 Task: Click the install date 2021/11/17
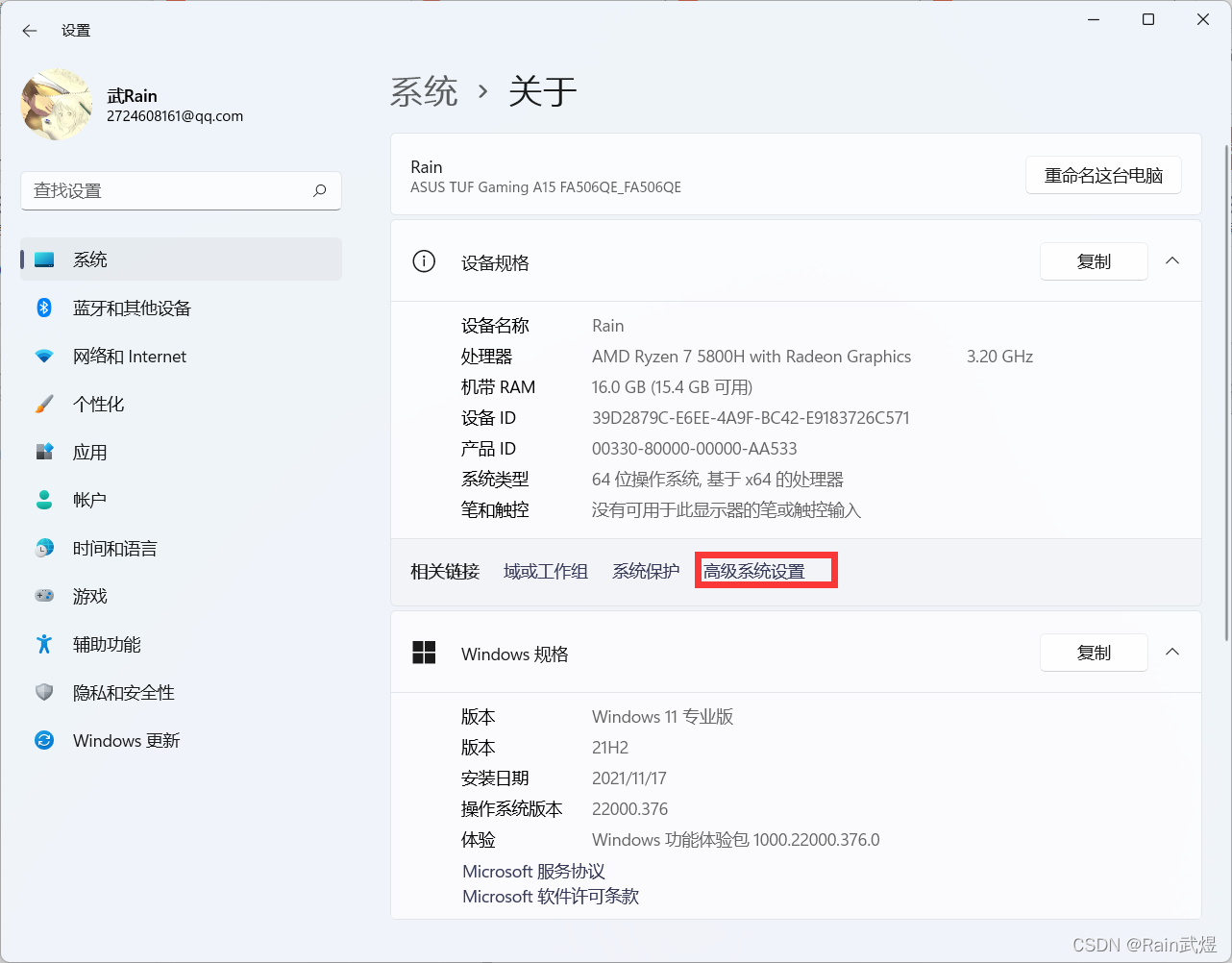pyautogui.click(x=628, y=778)
